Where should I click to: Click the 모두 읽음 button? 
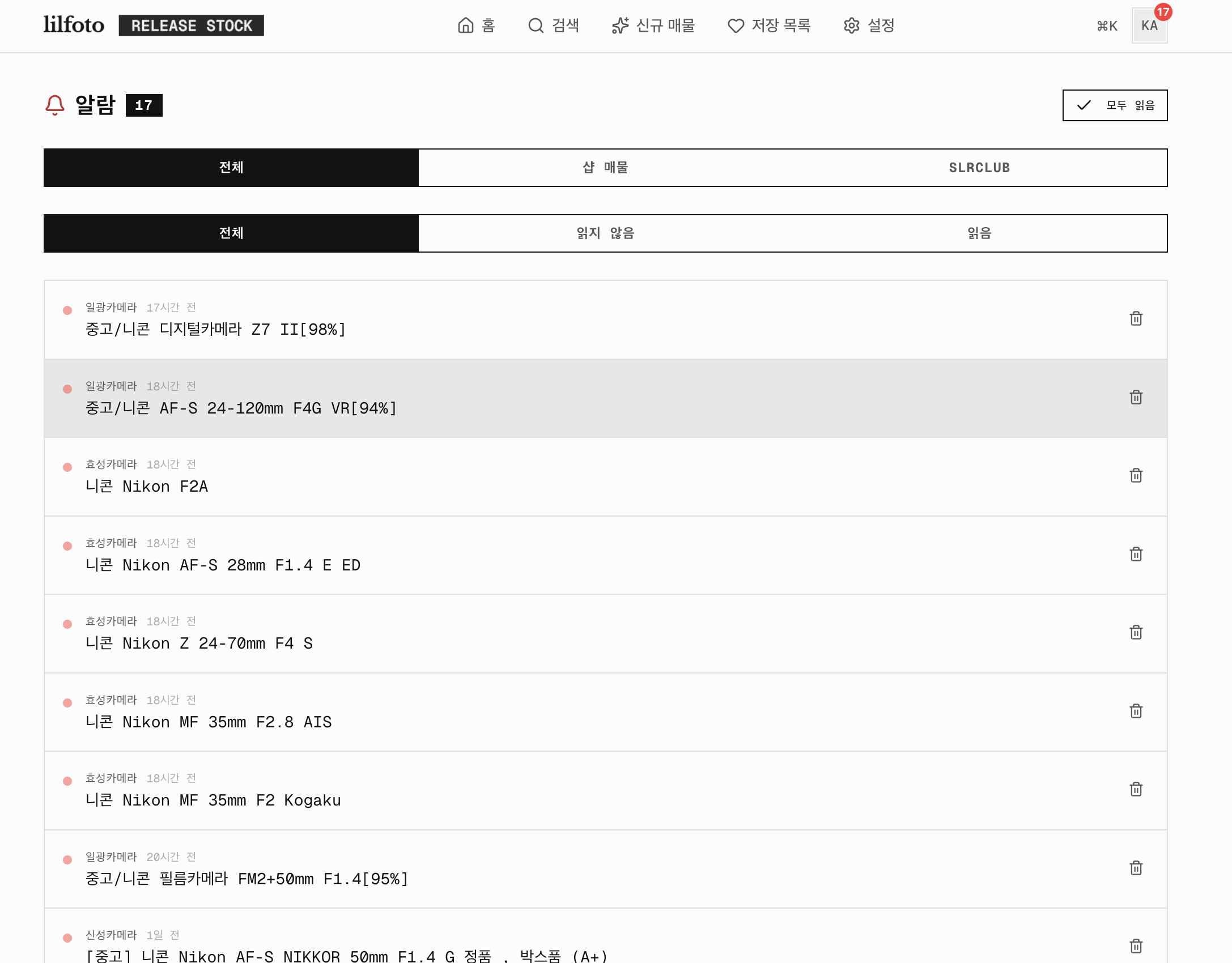pos(1114,105)
